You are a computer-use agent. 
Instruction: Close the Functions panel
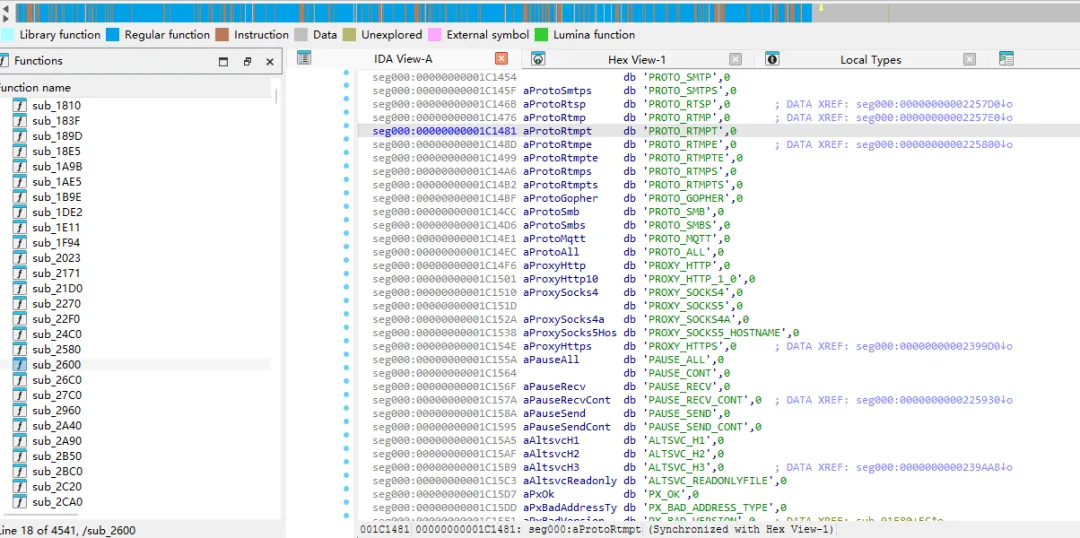click(x=270, y=61)
